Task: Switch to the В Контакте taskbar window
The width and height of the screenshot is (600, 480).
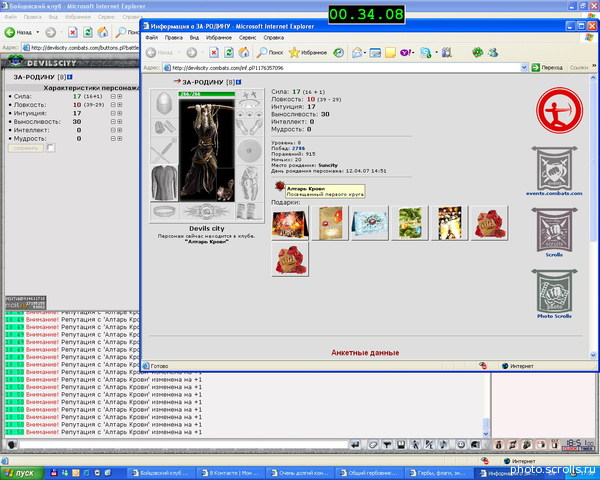Action: click(231, 473)
